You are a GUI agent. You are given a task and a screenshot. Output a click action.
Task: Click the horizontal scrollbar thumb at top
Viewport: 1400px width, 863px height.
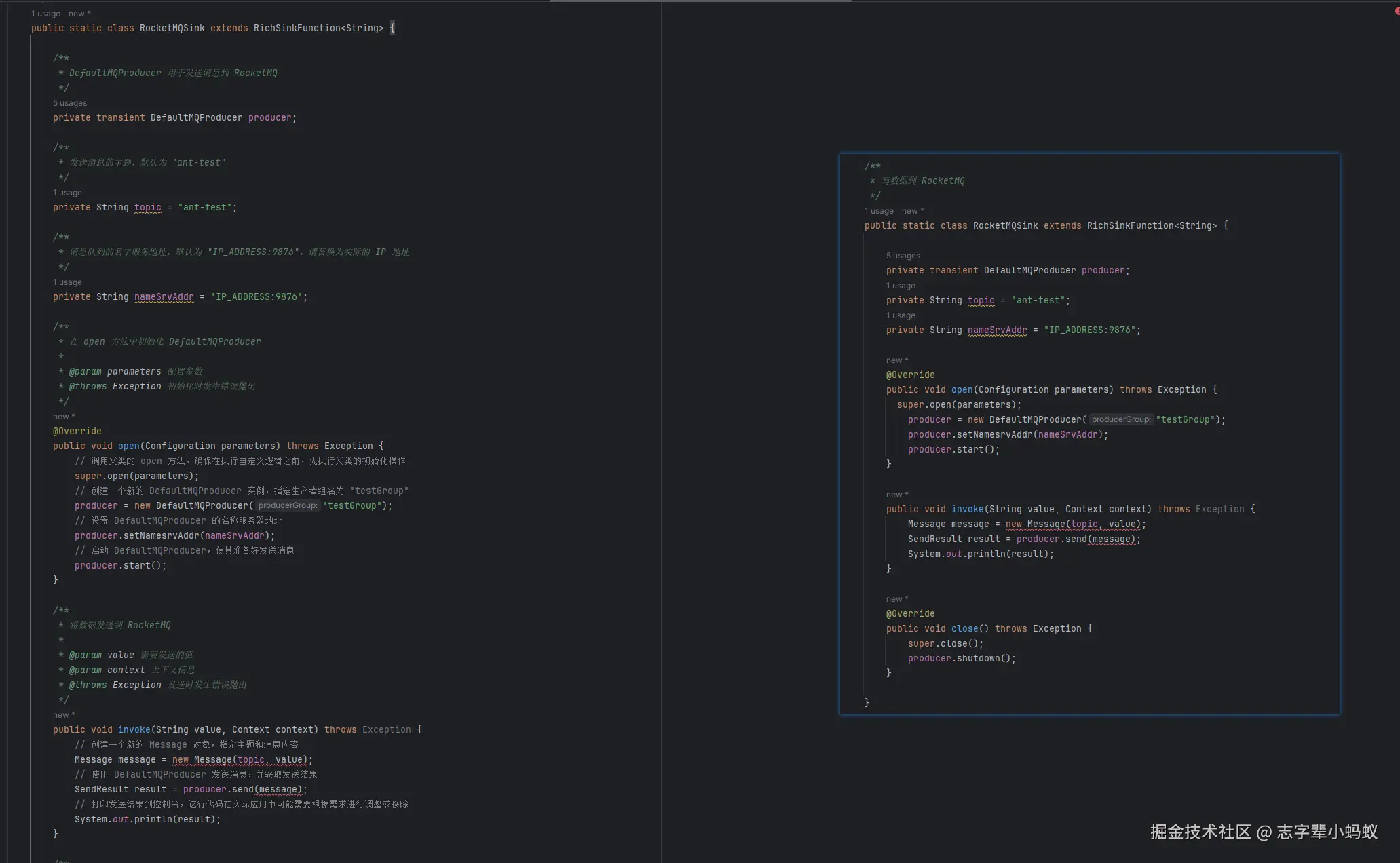tap(700, 1)
